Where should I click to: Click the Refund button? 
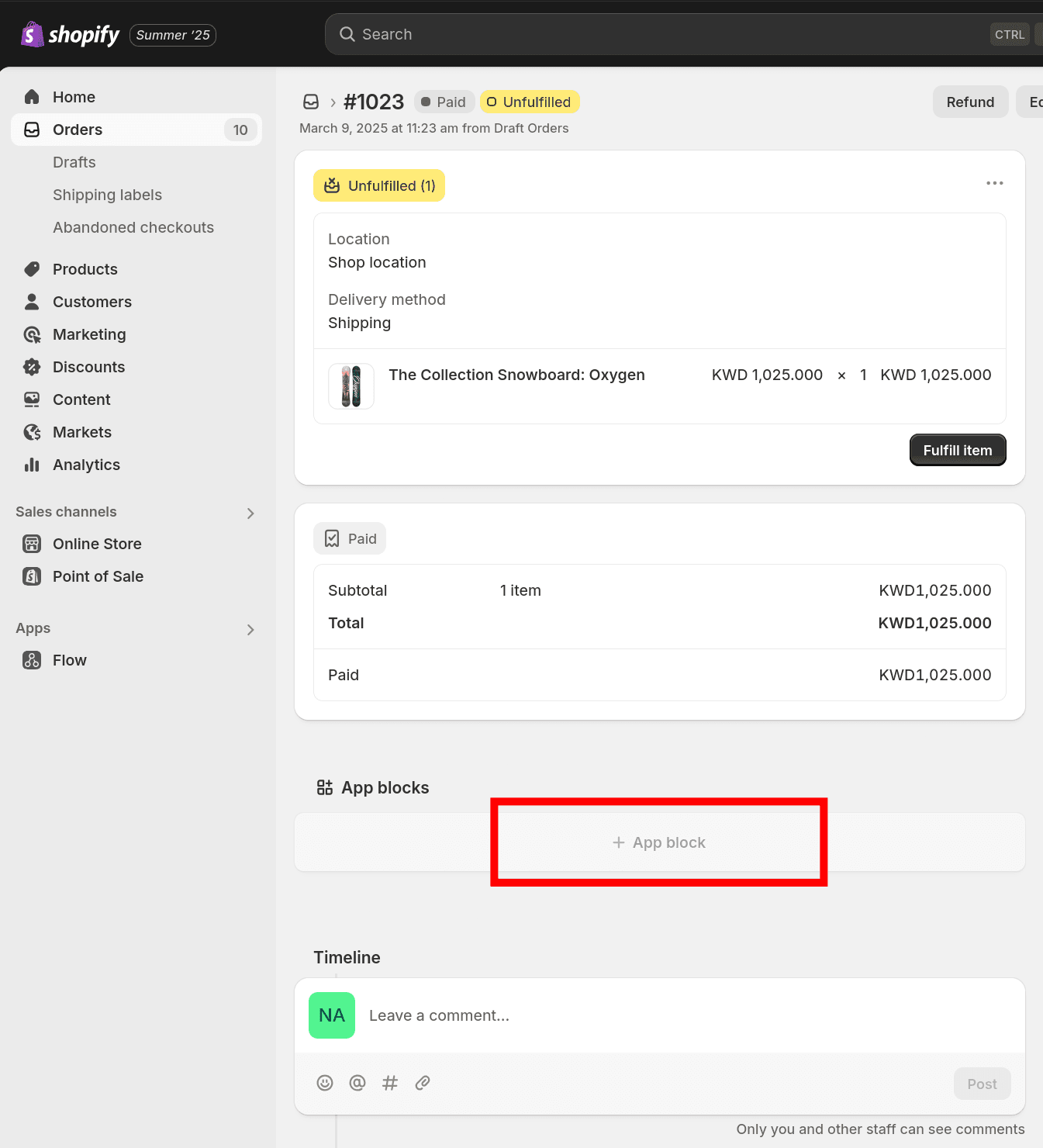970,102
